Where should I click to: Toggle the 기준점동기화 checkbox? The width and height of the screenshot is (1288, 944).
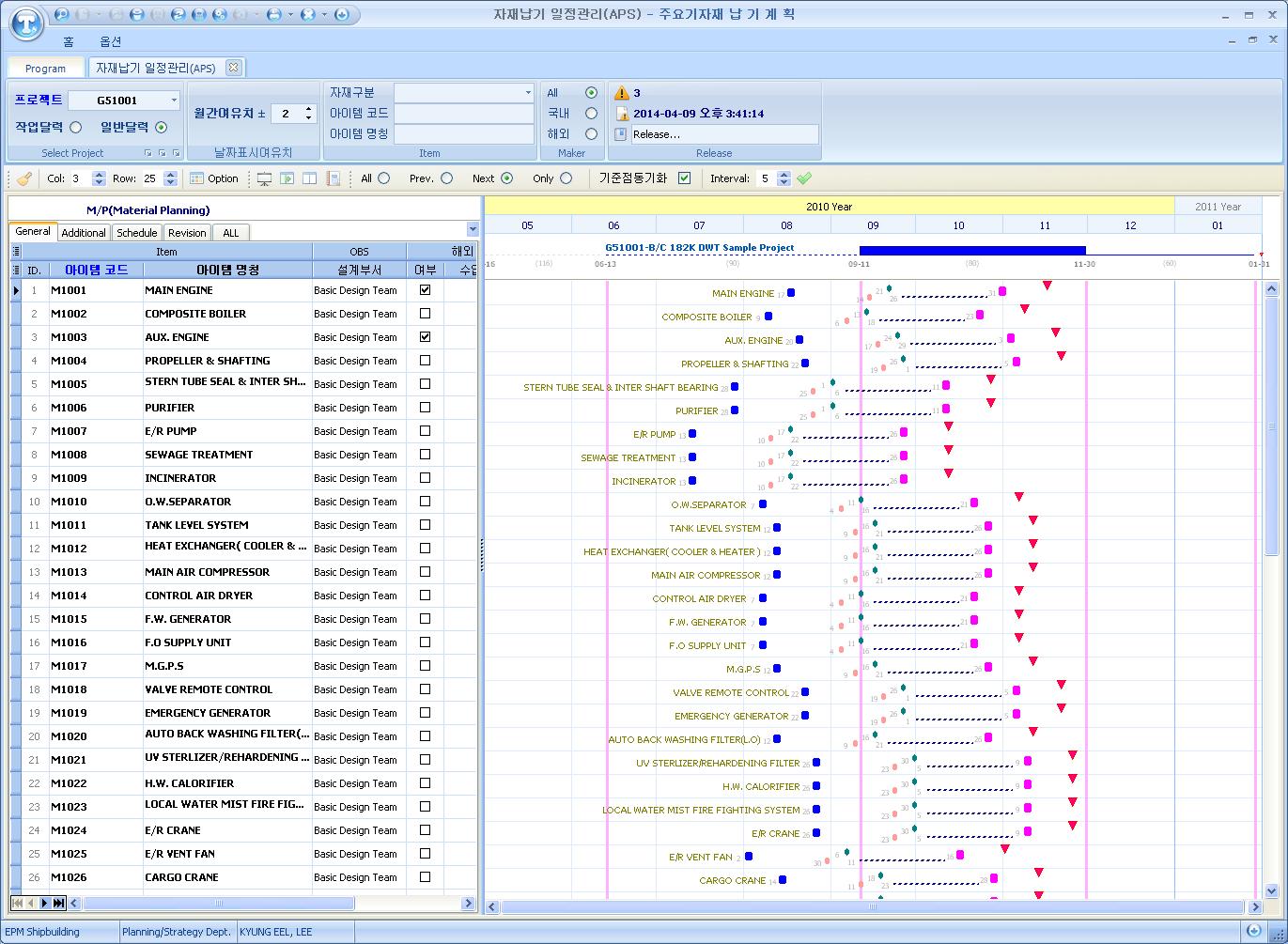pos(684,178)
